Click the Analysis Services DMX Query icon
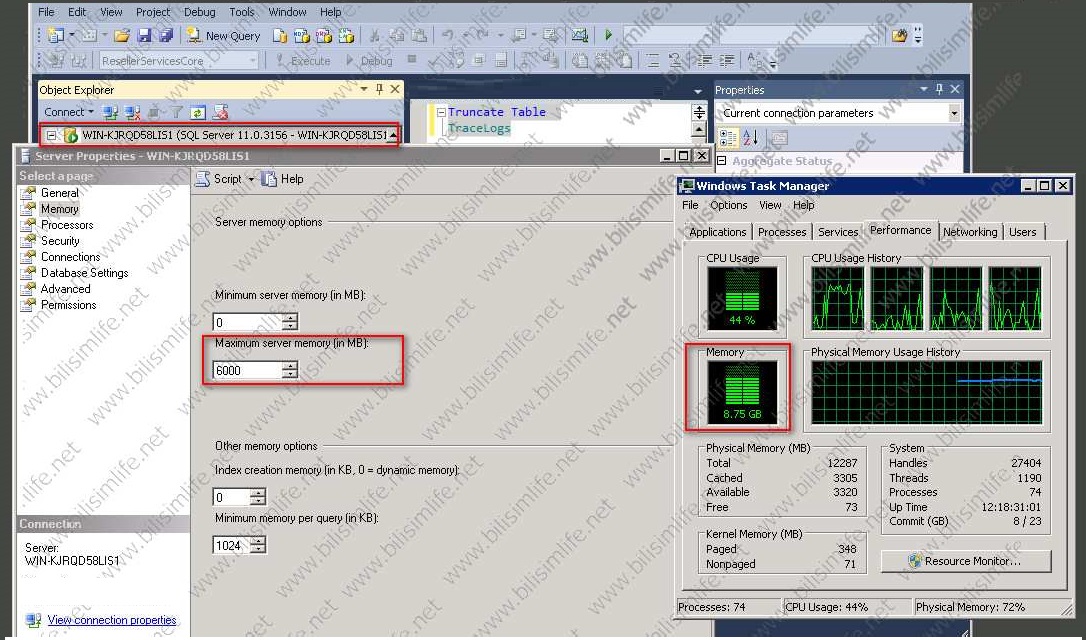The image size is (1086, 640). pyautogui.click(x=323, y=35)
